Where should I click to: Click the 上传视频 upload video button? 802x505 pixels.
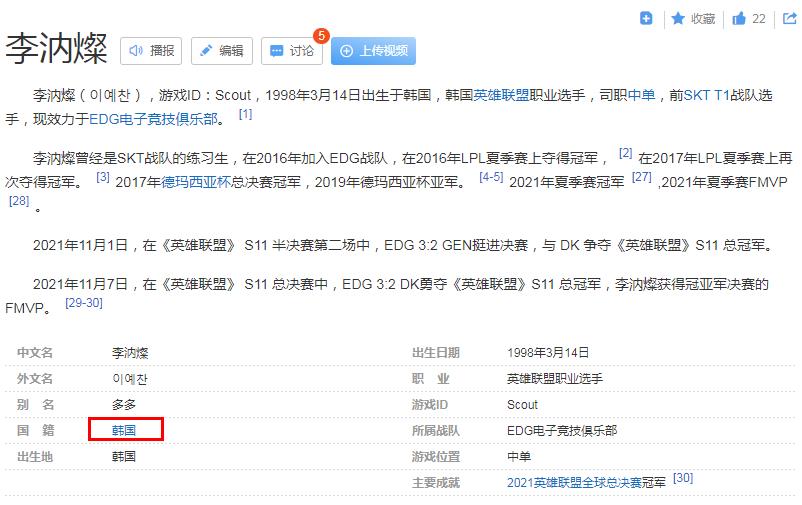click(373, 51)
